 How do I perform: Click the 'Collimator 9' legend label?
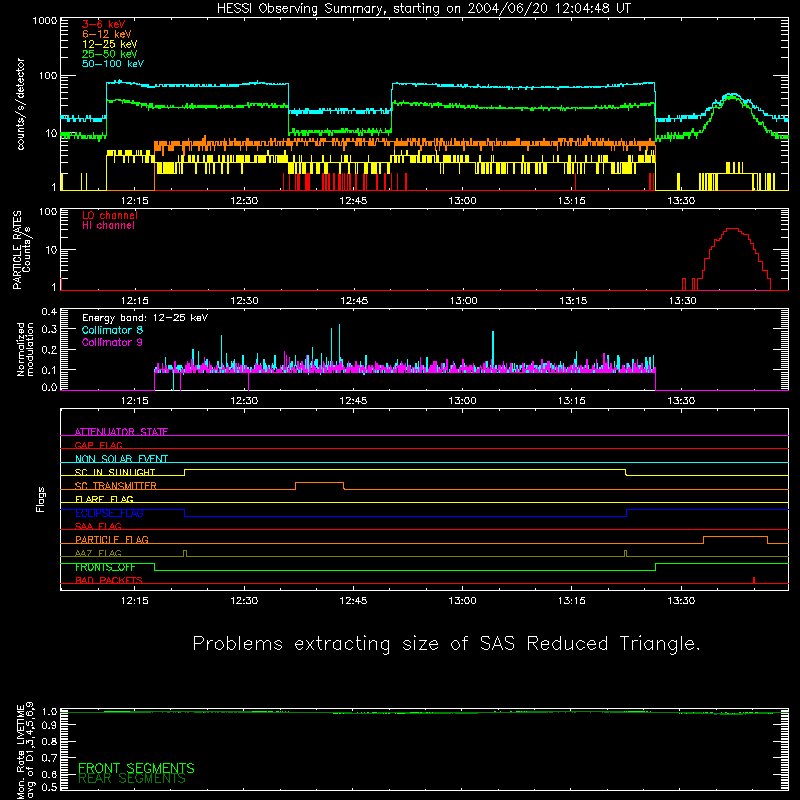pyautogui.click(x=112, y=342)
